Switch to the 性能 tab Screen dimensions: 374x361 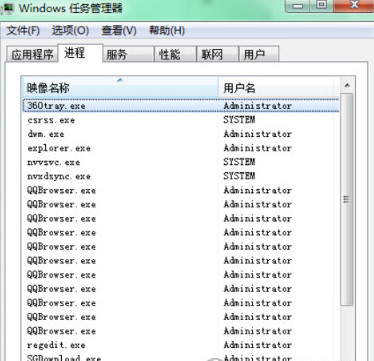pos(175,54)
